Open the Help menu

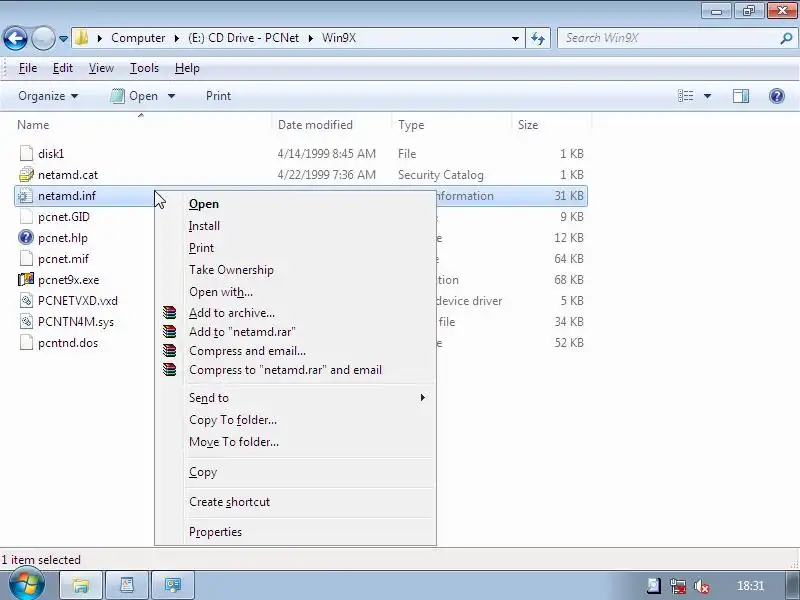[187, 68]
